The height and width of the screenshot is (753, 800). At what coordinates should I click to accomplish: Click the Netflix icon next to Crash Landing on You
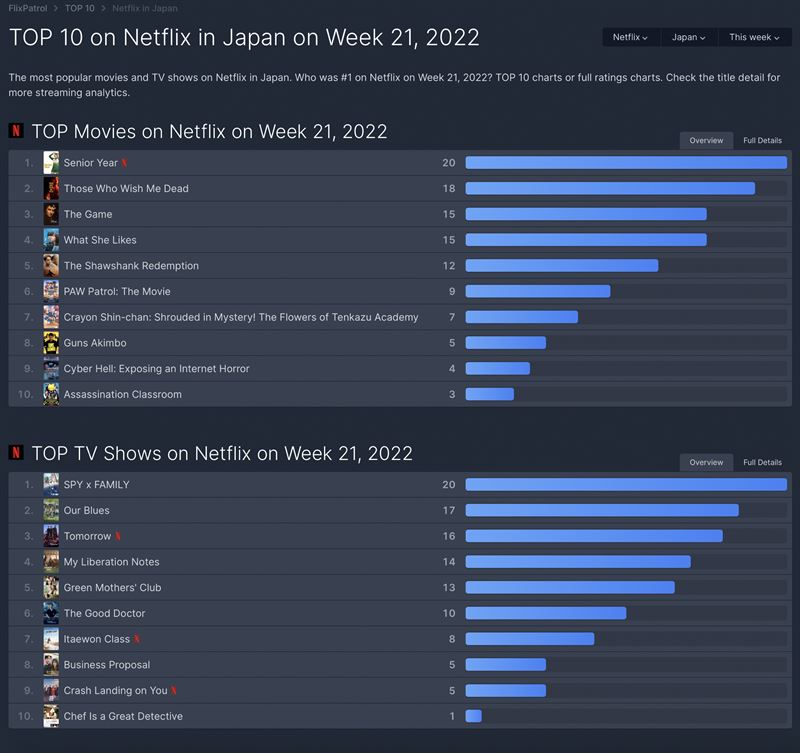[x=174, y=691]
